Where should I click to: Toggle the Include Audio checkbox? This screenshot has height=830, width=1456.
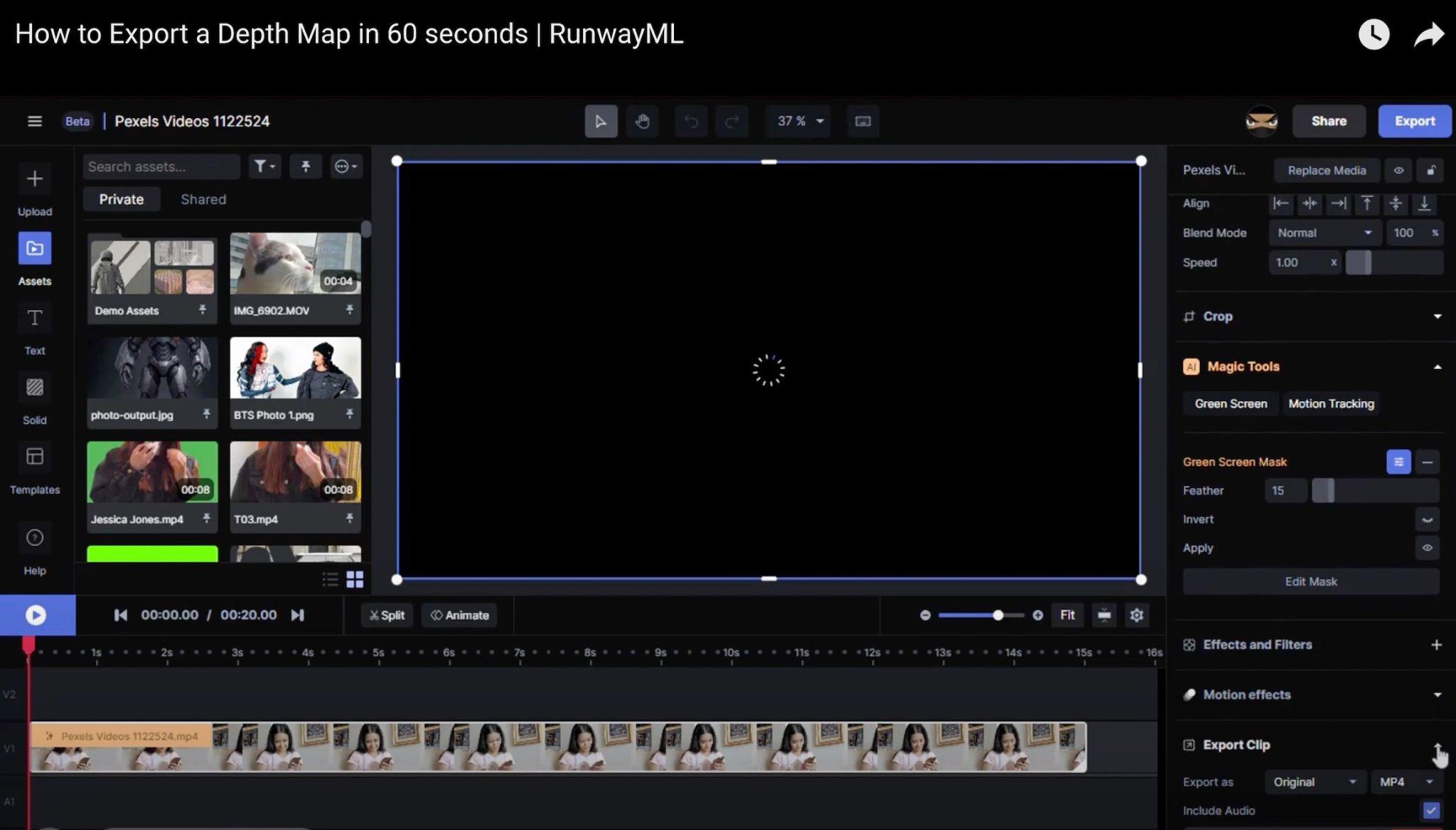[x=1430, y=810]
